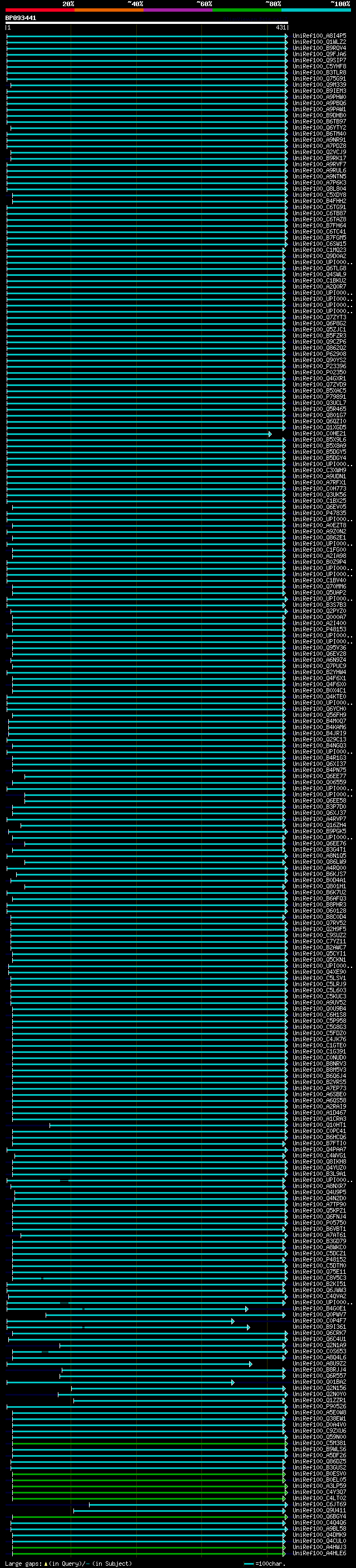Select label UniRef100_B0EL05

[319, 1480]
